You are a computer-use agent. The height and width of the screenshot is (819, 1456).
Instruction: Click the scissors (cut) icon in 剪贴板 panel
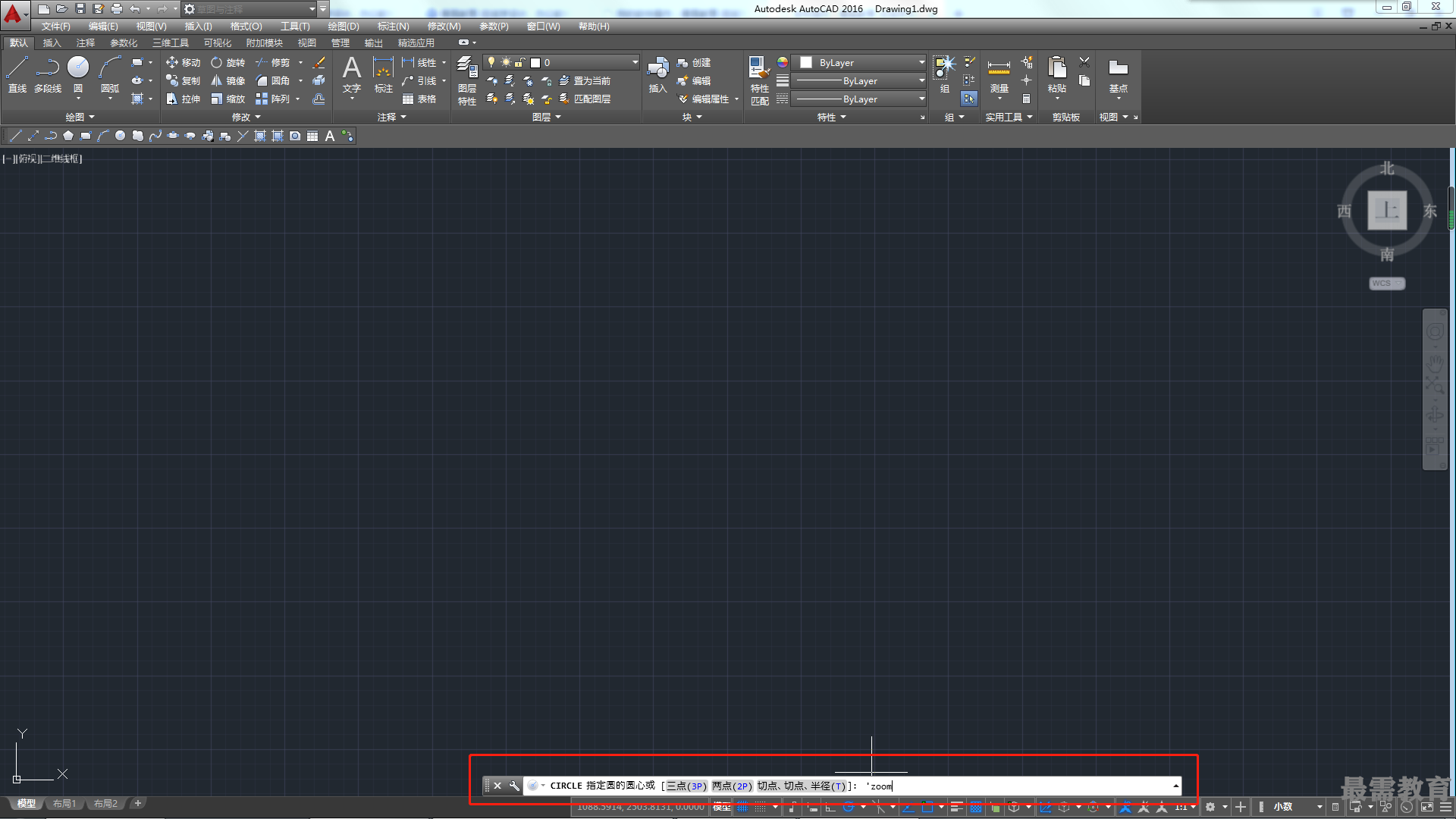click(1084, 61)
